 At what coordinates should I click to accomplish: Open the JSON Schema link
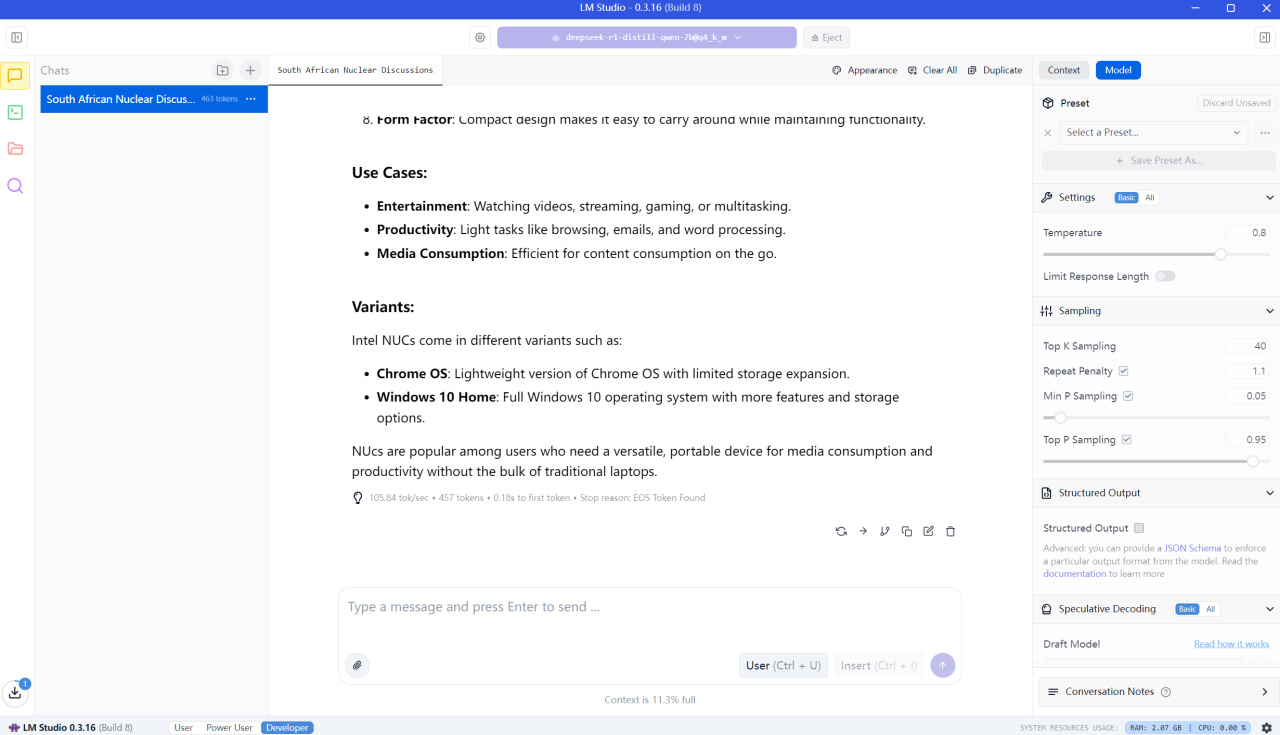coord(1192,548)
